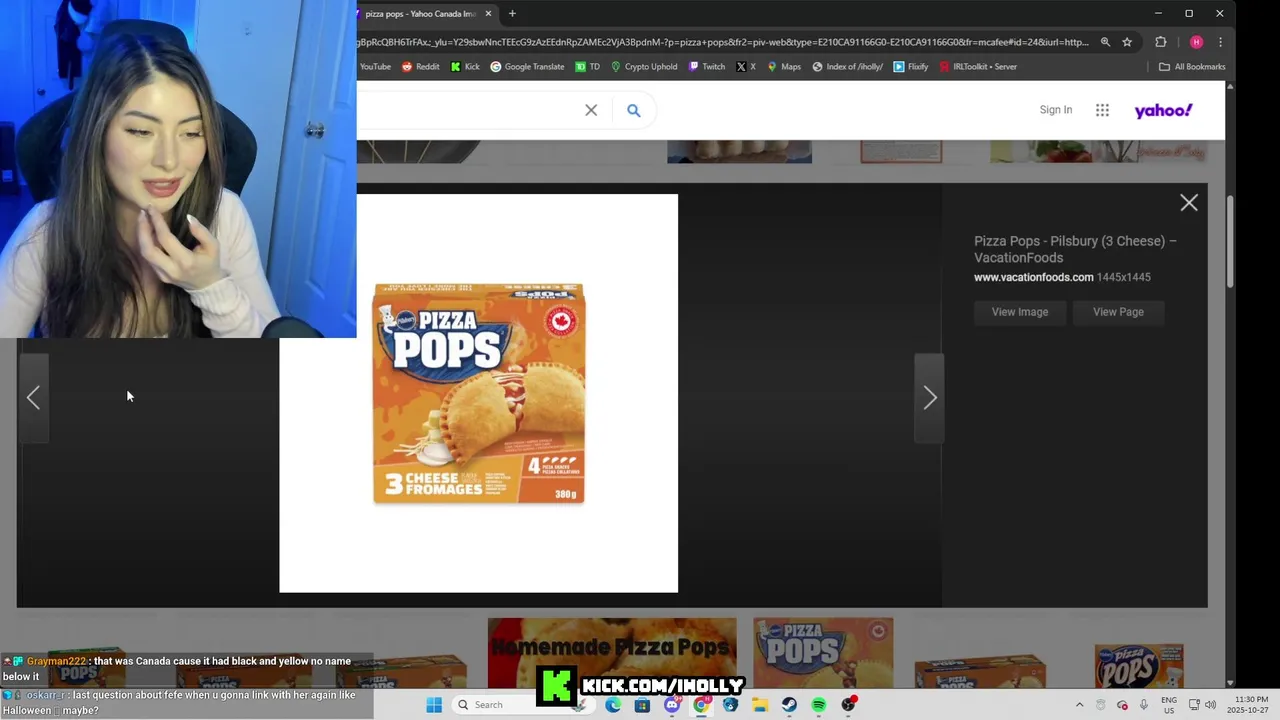Open the YouTube bookmark
The width and height of the screenshot is (1280, 720).
pos(375,67)
